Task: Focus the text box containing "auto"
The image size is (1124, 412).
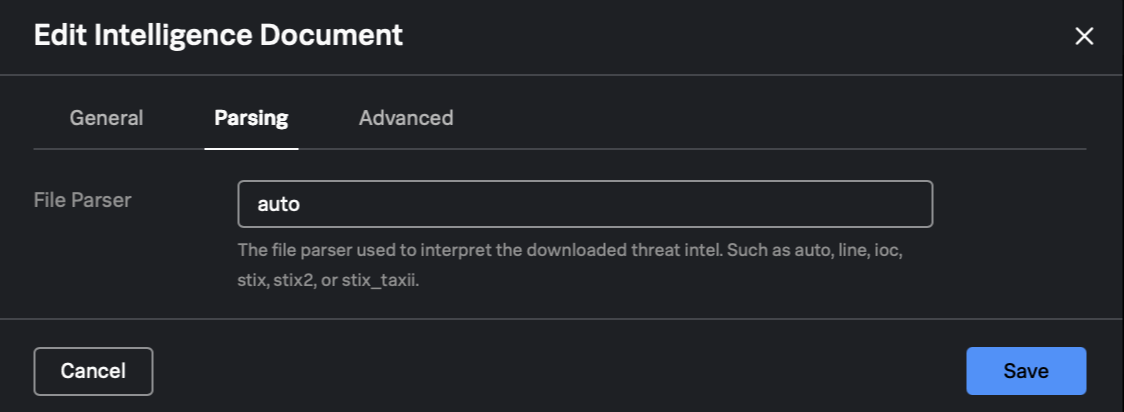Action: [585, 204]
